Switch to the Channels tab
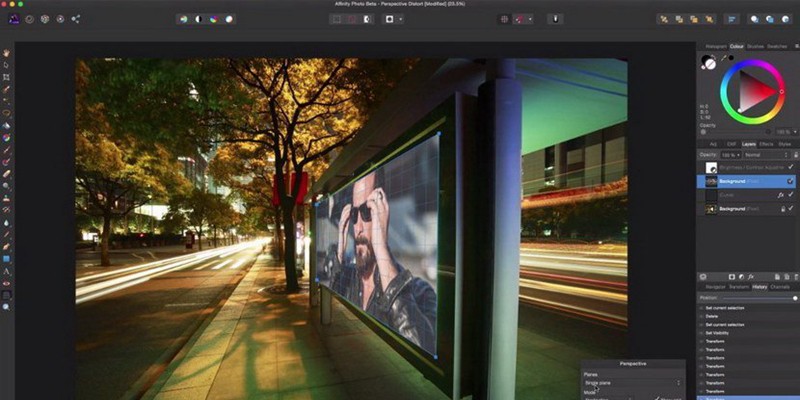The width and height of the screenshot is (800, 400). [x=779, y=287]
